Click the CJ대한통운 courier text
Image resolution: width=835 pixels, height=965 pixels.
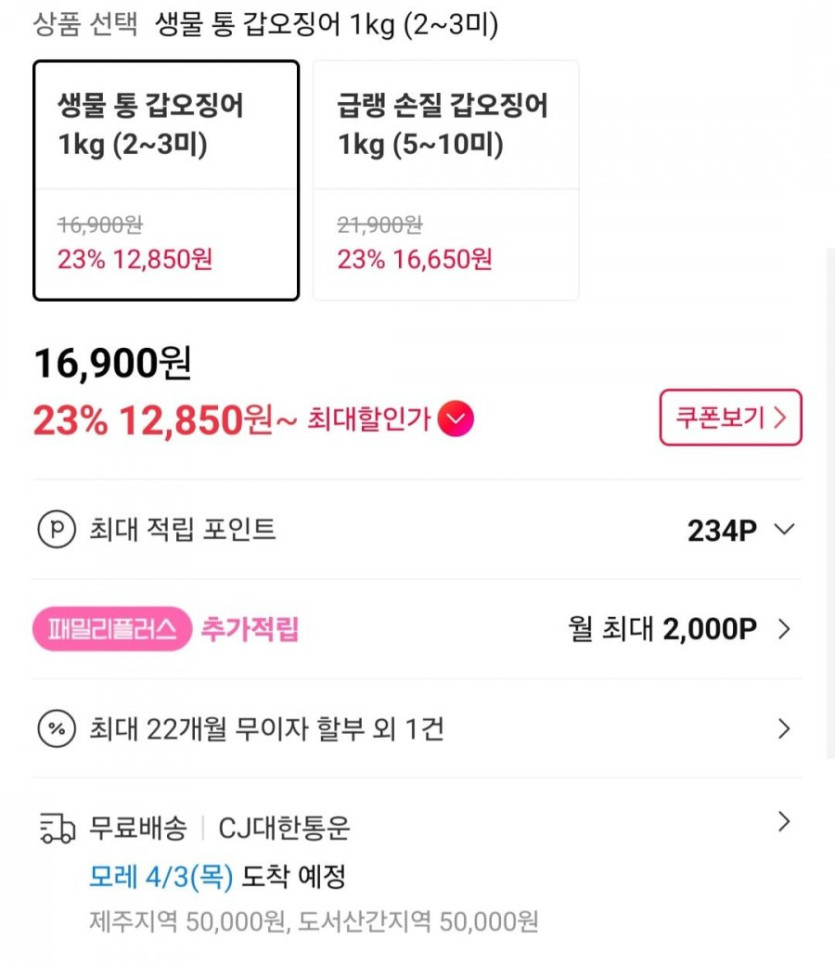(285, 828)
